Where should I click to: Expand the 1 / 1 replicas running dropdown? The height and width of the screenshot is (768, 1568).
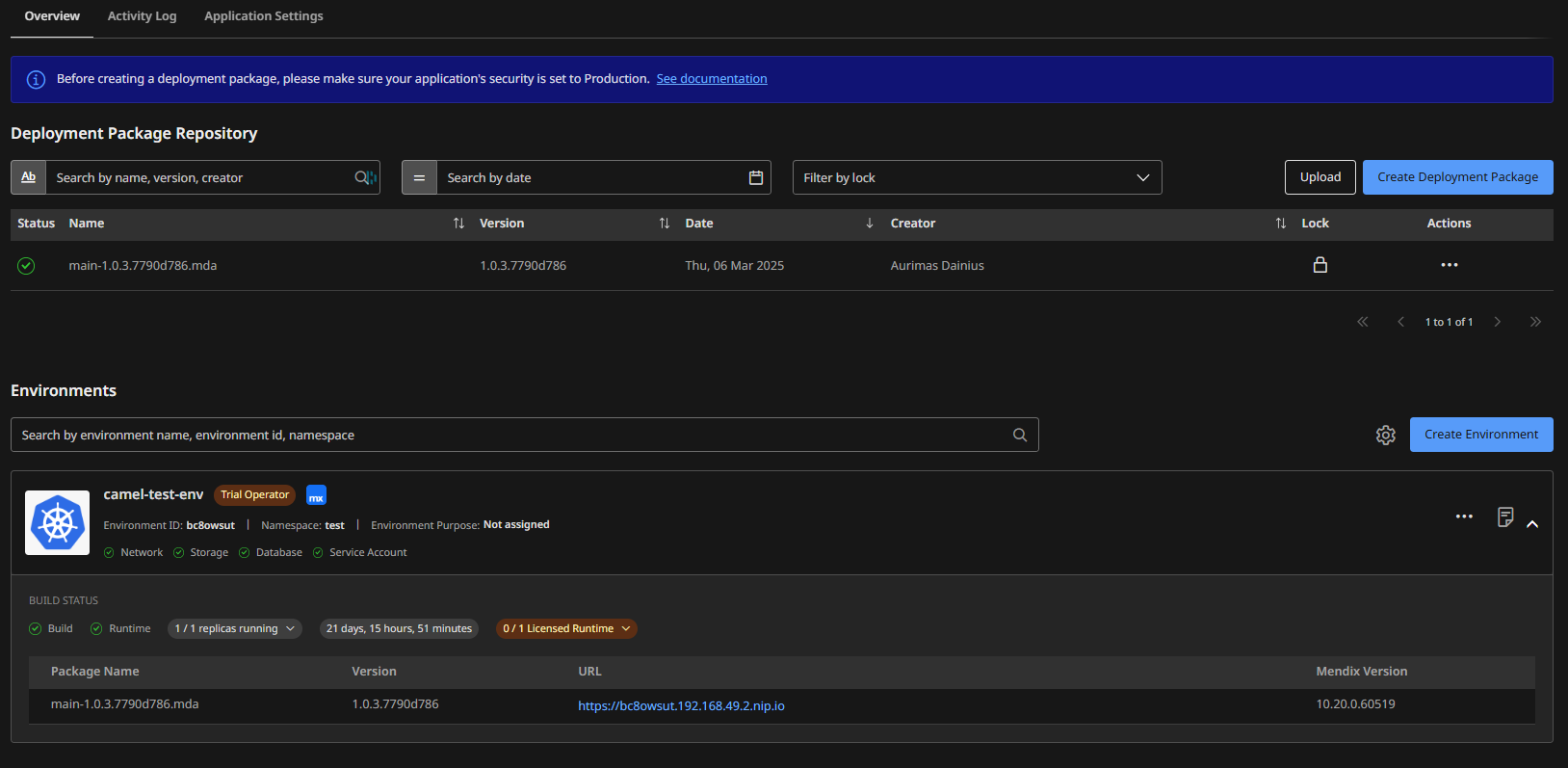point(235,629)
